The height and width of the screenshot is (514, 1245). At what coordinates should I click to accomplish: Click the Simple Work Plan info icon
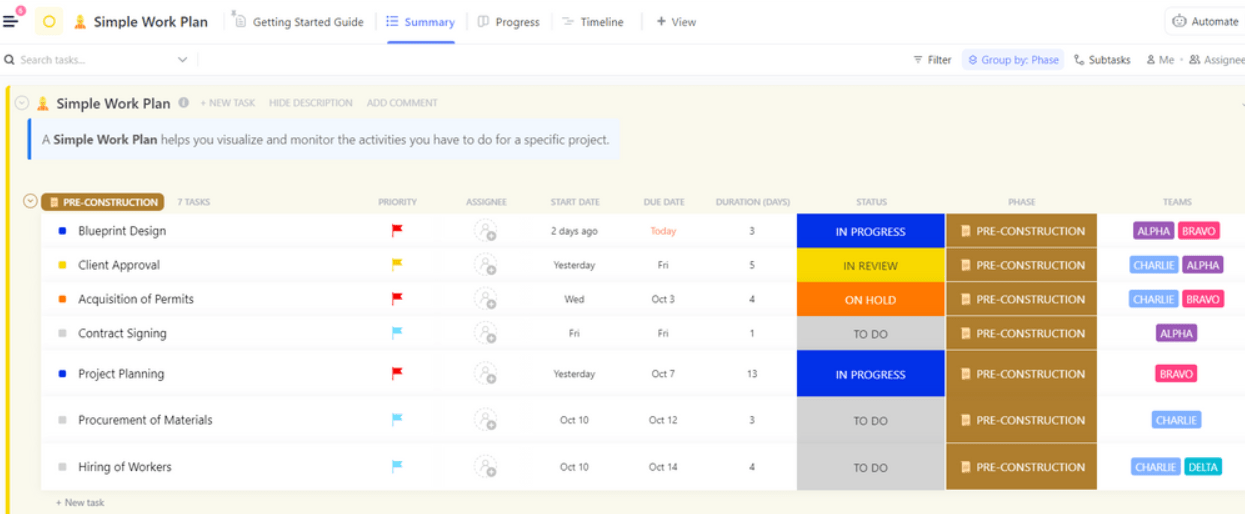point(183,103)
